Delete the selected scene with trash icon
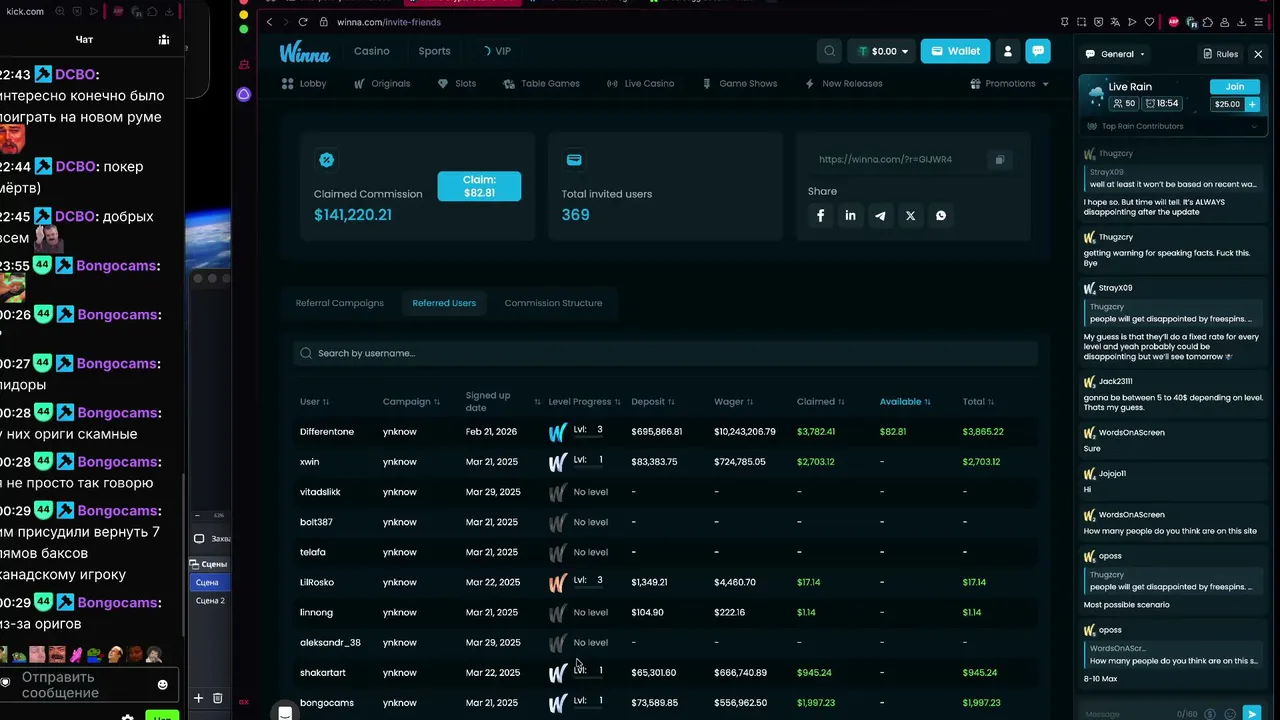 click(x=217, y=698)
